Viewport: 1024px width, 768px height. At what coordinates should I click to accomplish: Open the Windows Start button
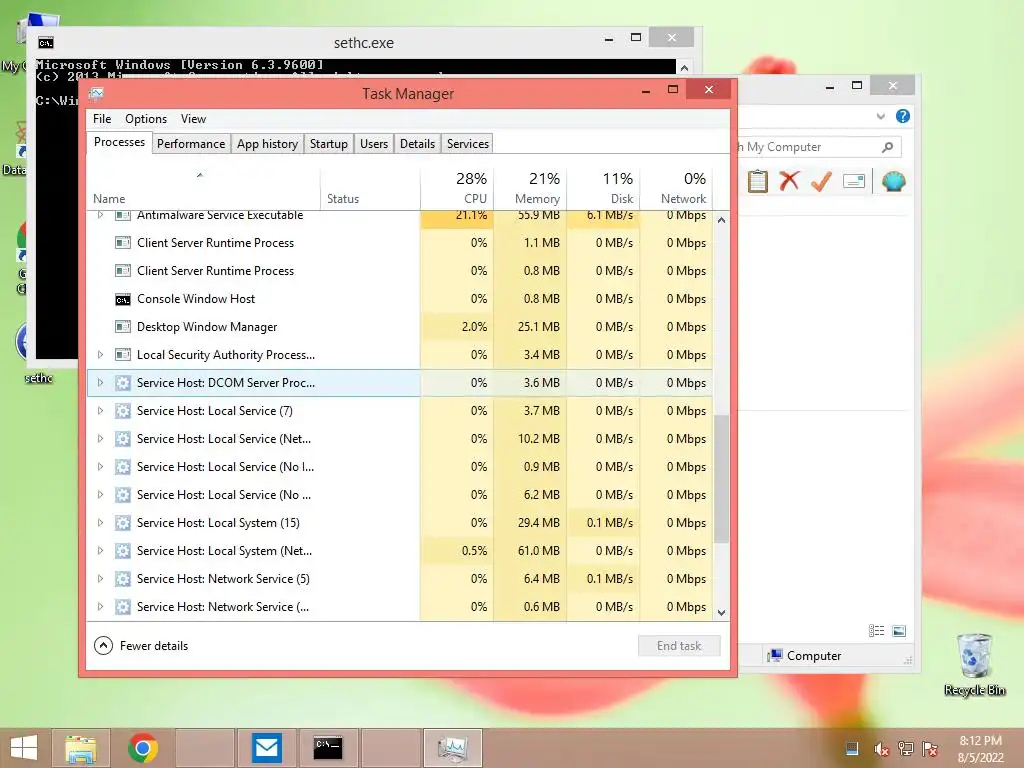coord(24,748)
